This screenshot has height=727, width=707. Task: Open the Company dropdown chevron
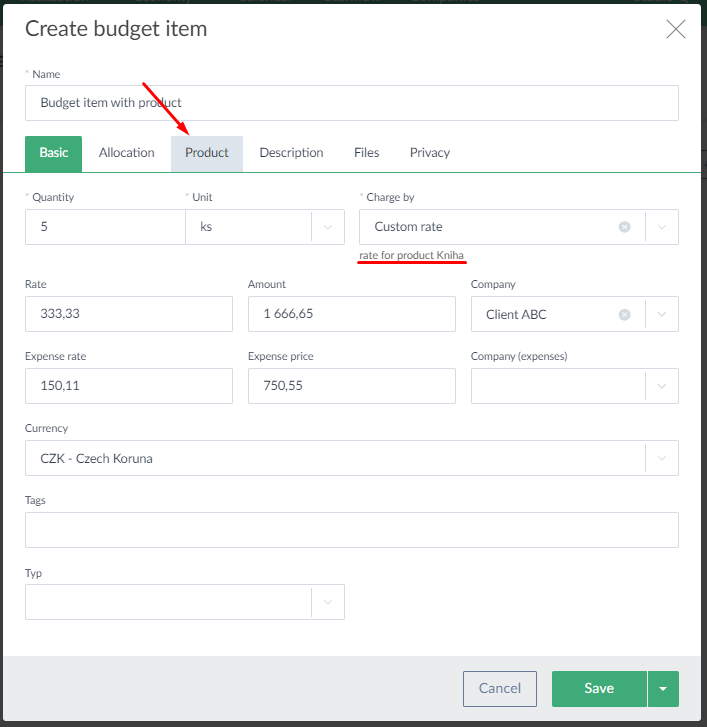point(662,314)
